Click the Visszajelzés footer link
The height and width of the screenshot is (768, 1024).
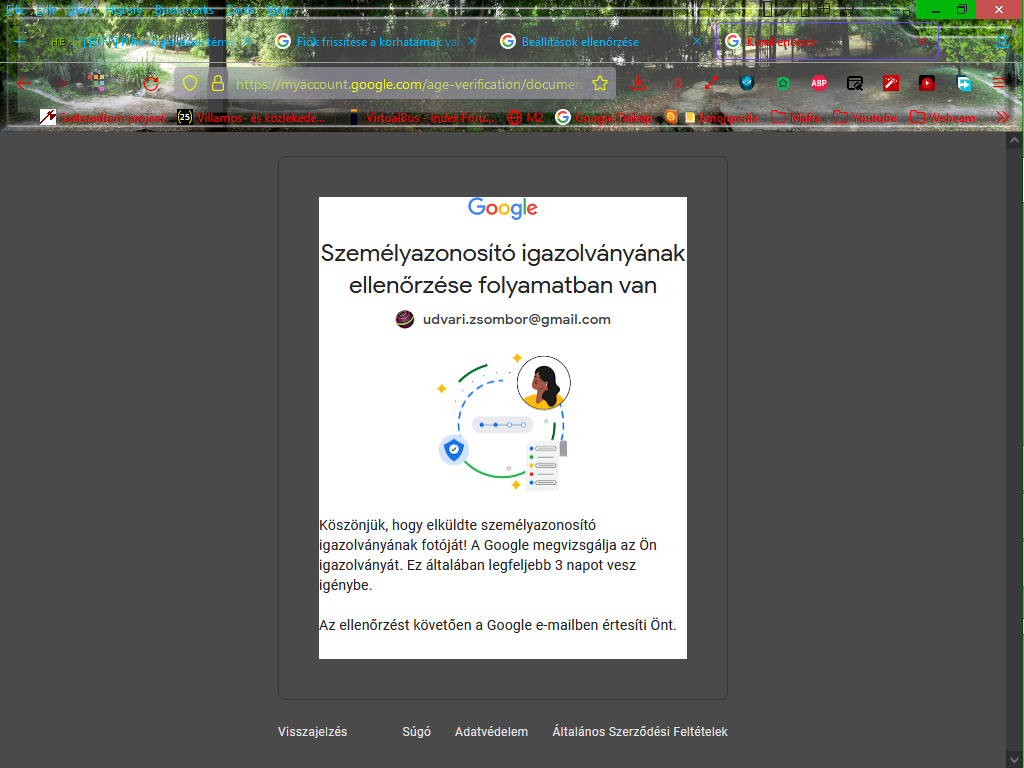[x=312, y=731]
